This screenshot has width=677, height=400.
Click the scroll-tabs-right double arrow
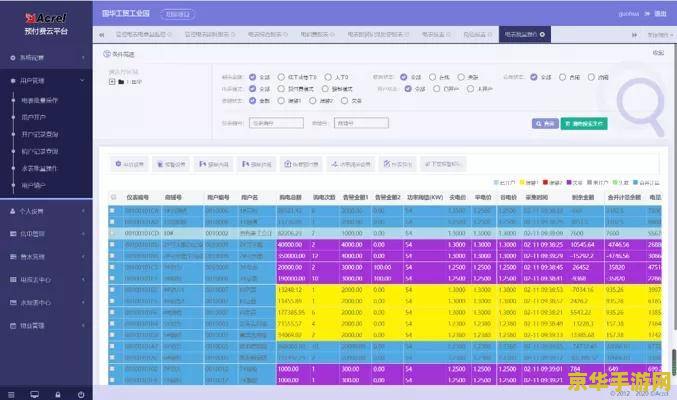(634, 35)
